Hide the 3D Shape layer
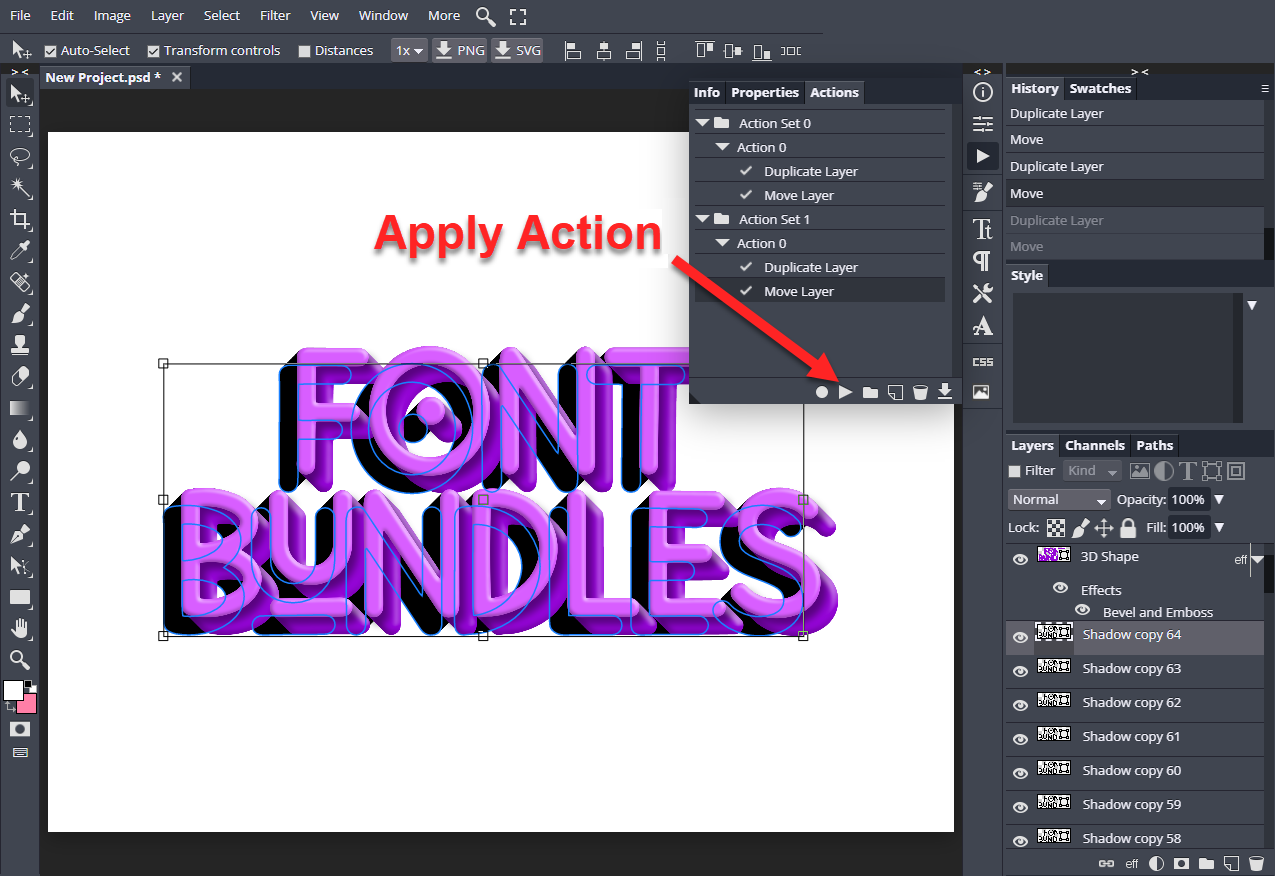 [1020, 560]
